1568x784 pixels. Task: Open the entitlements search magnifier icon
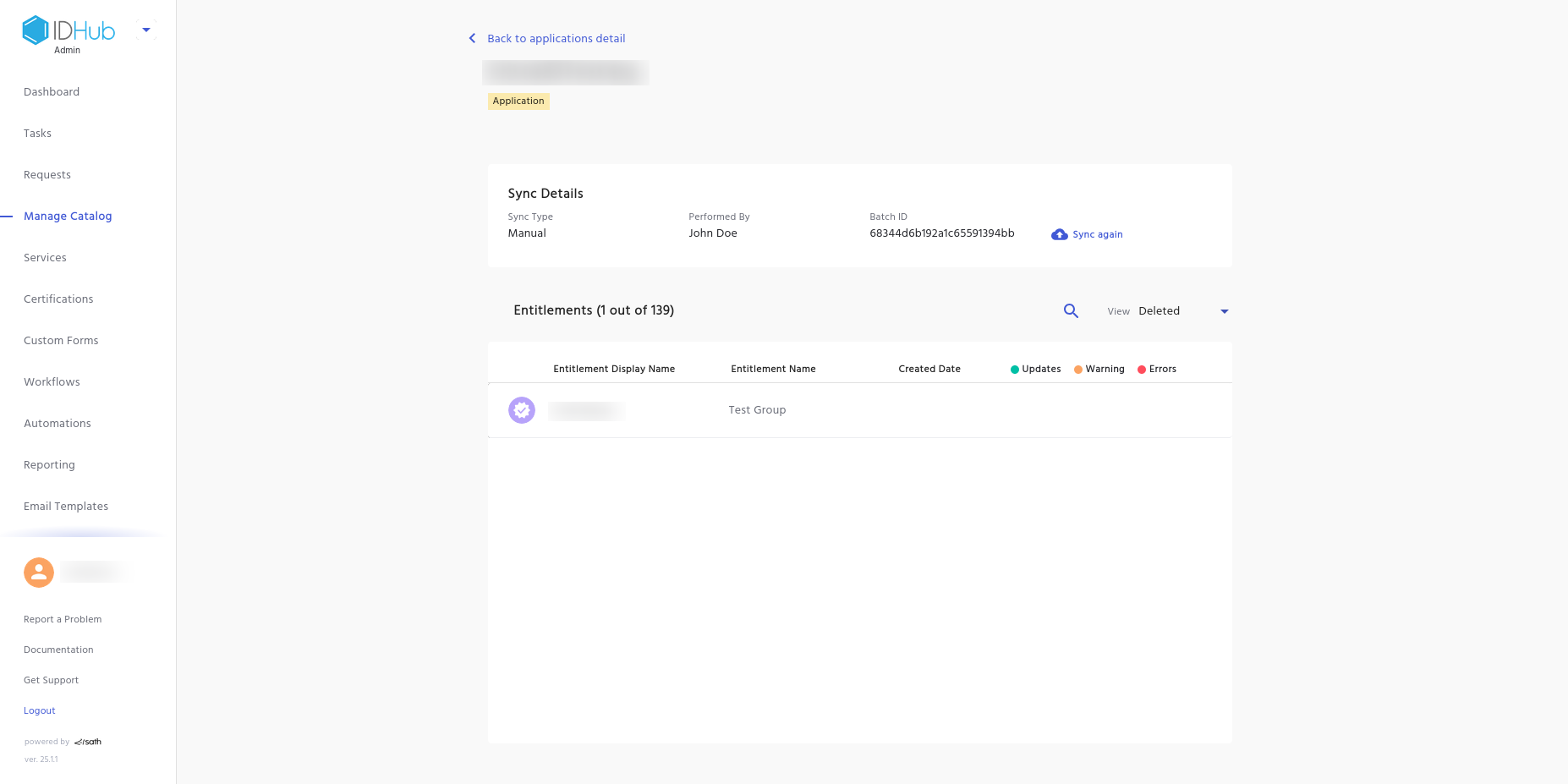point(1071,311)
